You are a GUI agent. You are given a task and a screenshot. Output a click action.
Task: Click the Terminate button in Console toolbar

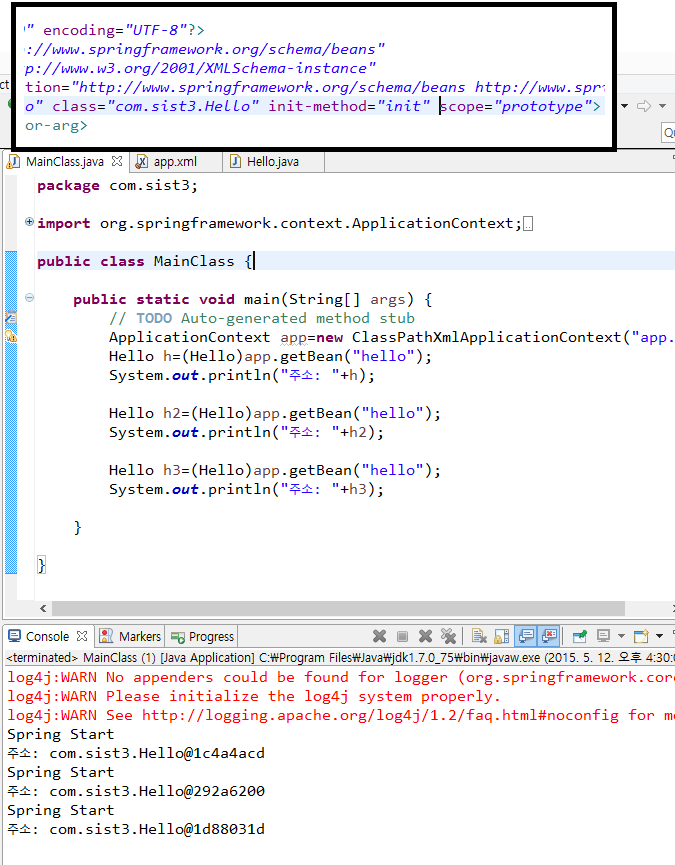(402, 636)
